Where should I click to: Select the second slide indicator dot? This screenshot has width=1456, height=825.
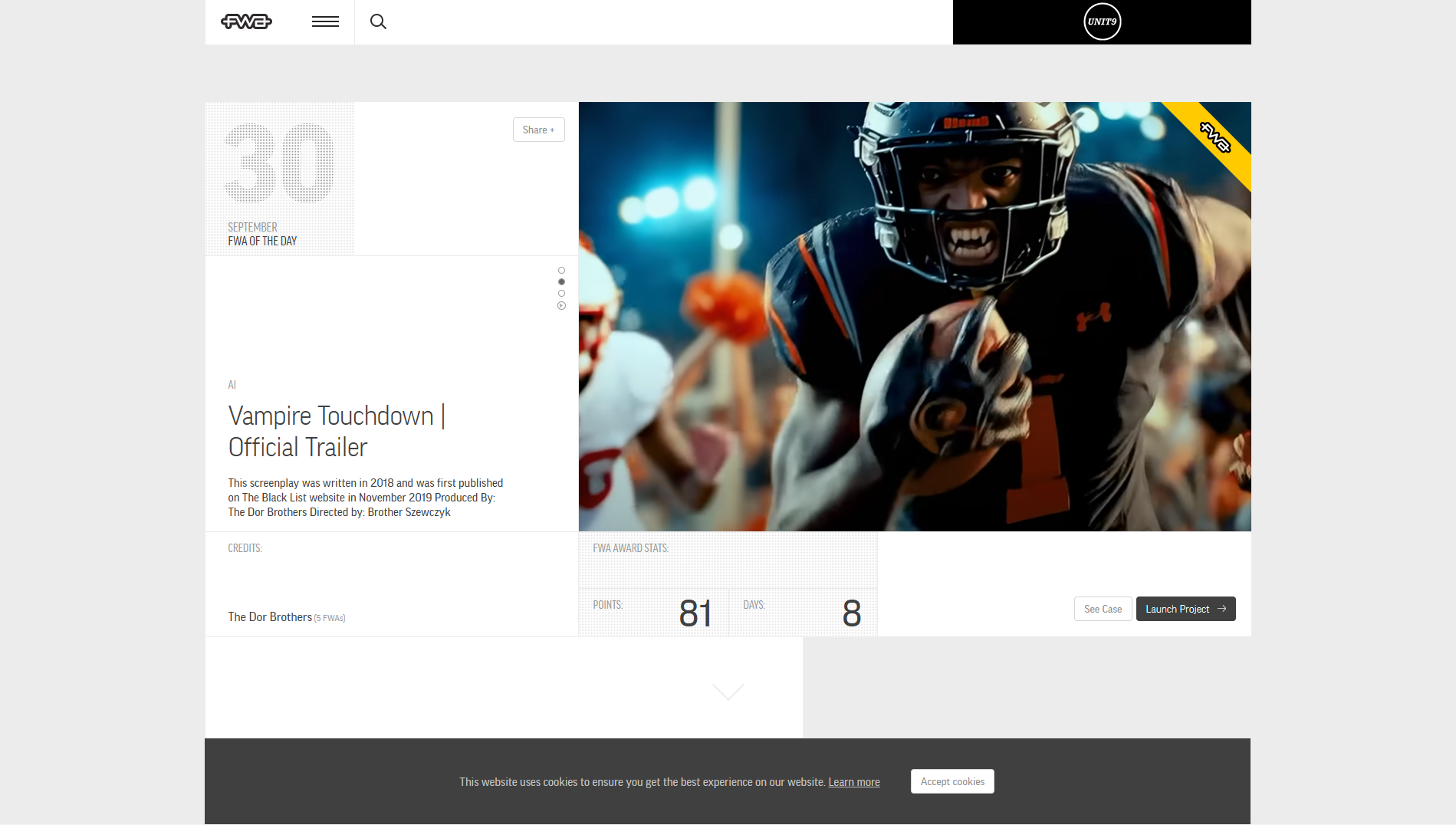coord(561,282)
